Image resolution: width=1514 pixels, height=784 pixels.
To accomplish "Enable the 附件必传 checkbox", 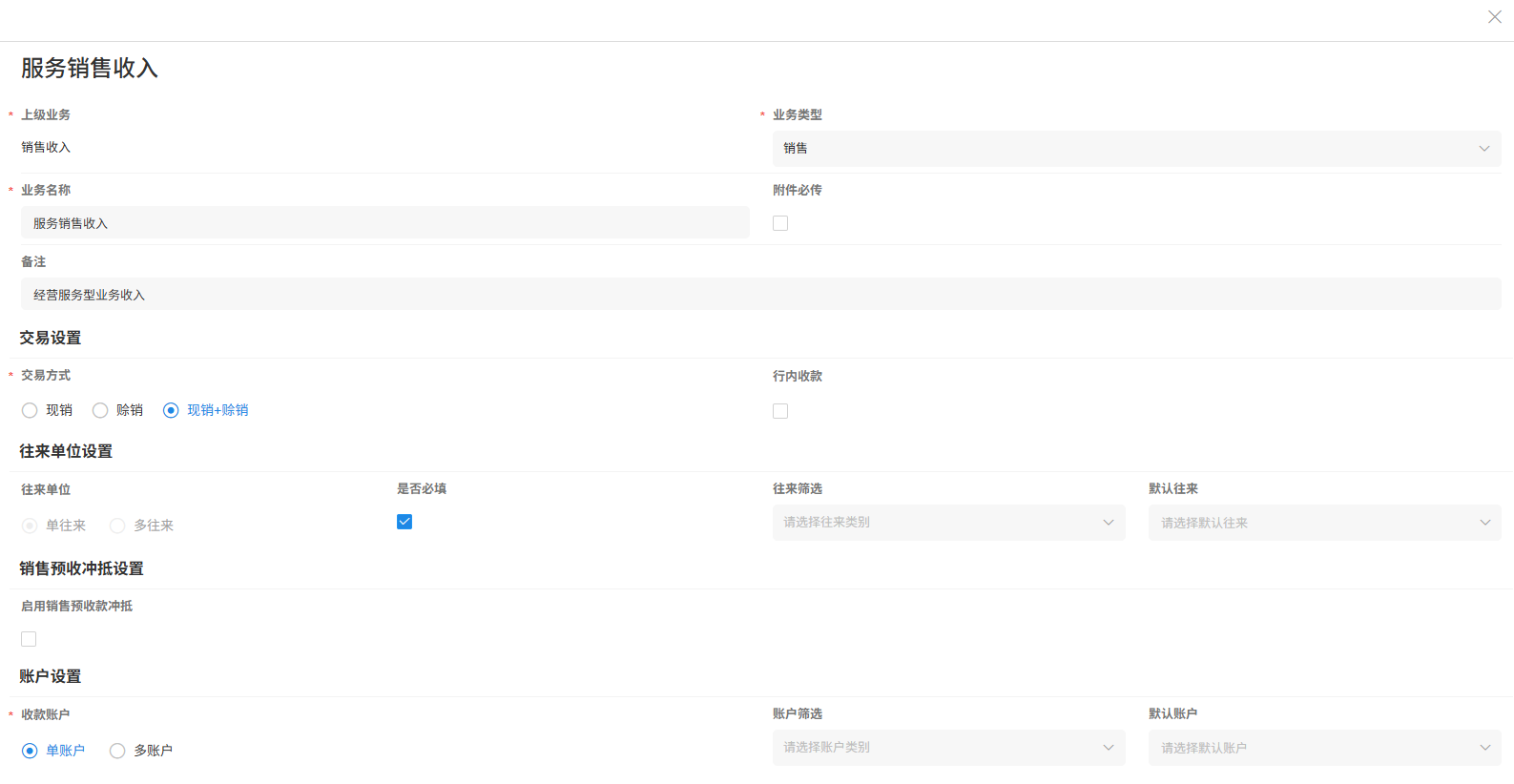I will point(780,223).
